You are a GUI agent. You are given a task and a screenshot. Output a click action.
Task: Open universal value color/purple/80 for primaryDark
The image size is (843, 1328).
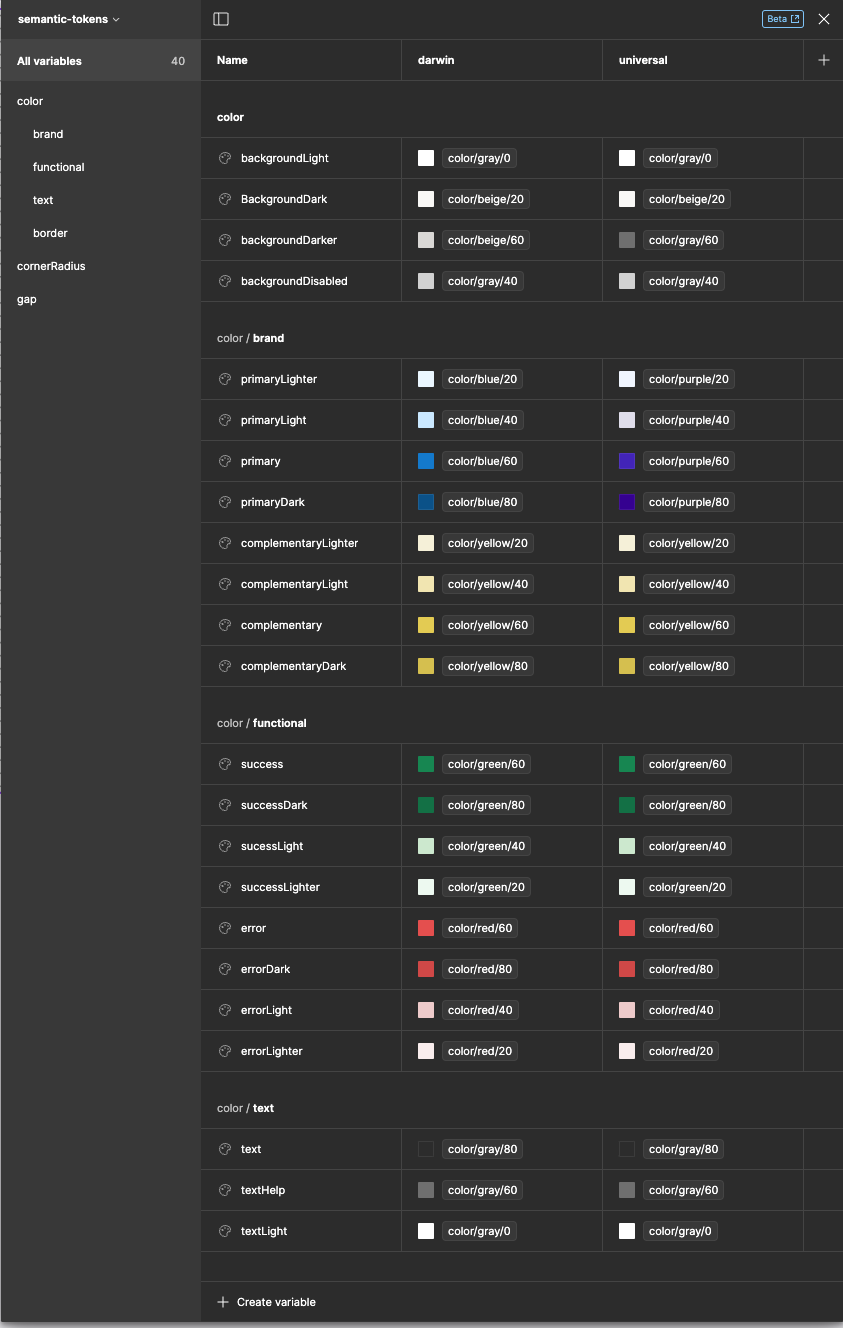tap(688, 502)
